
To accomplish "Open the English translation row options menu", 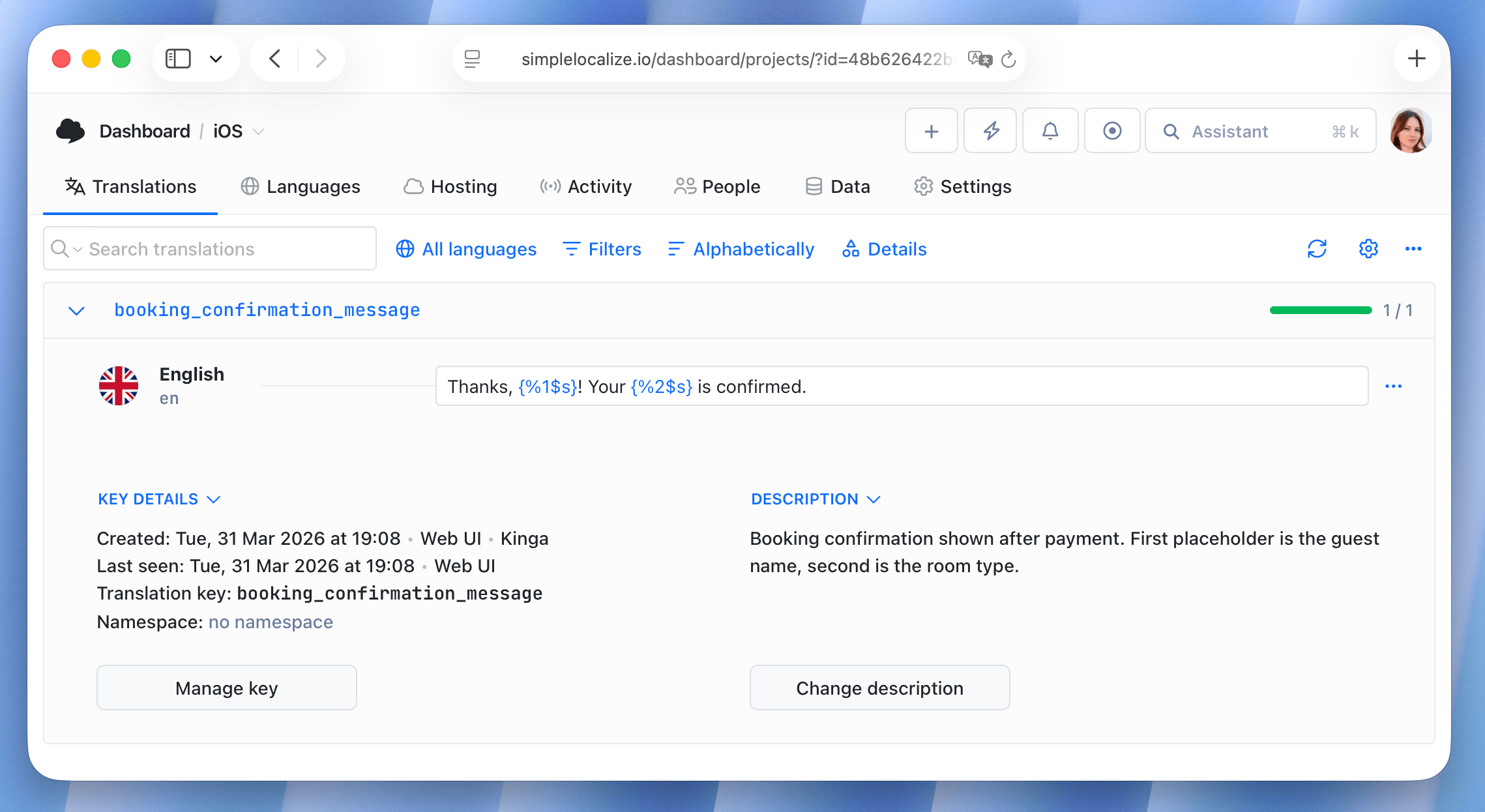I will tap(1394, 386).
